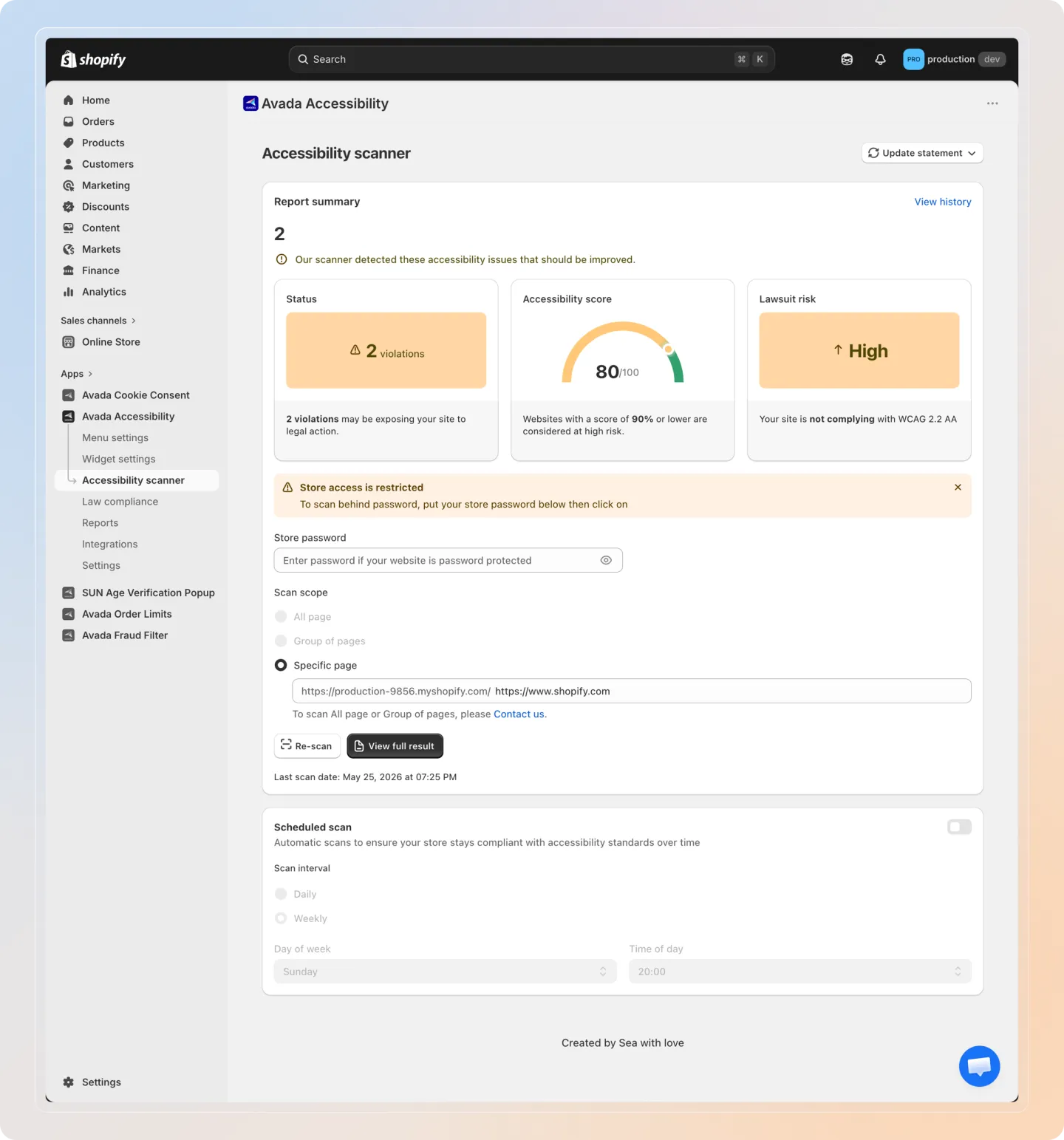This screenshot has width=1064, height=1140.
Task: Expand the Sales channels section
Action: 98,321
